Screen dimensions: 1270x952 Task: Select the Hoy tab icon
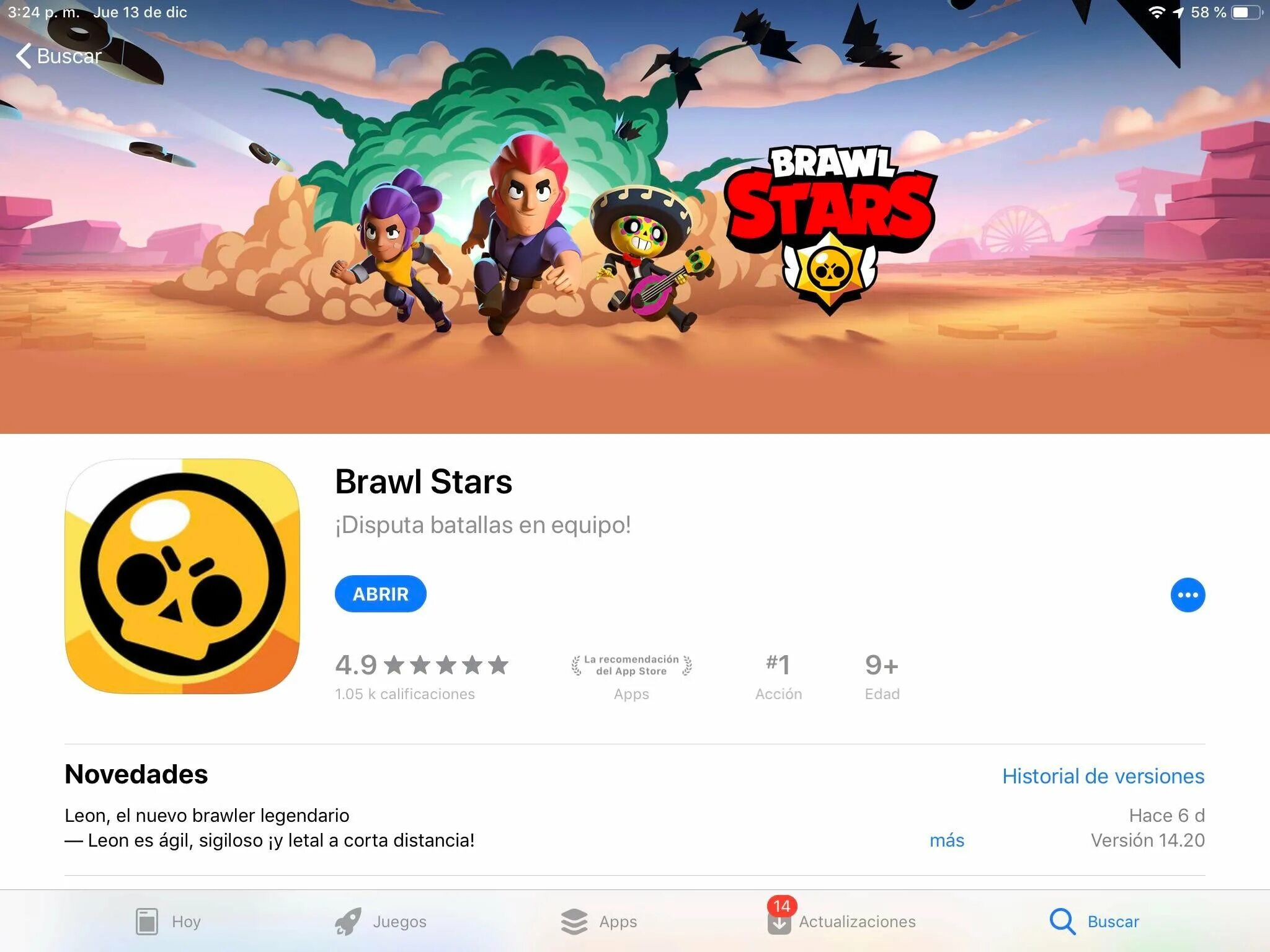tap(147, 922)
